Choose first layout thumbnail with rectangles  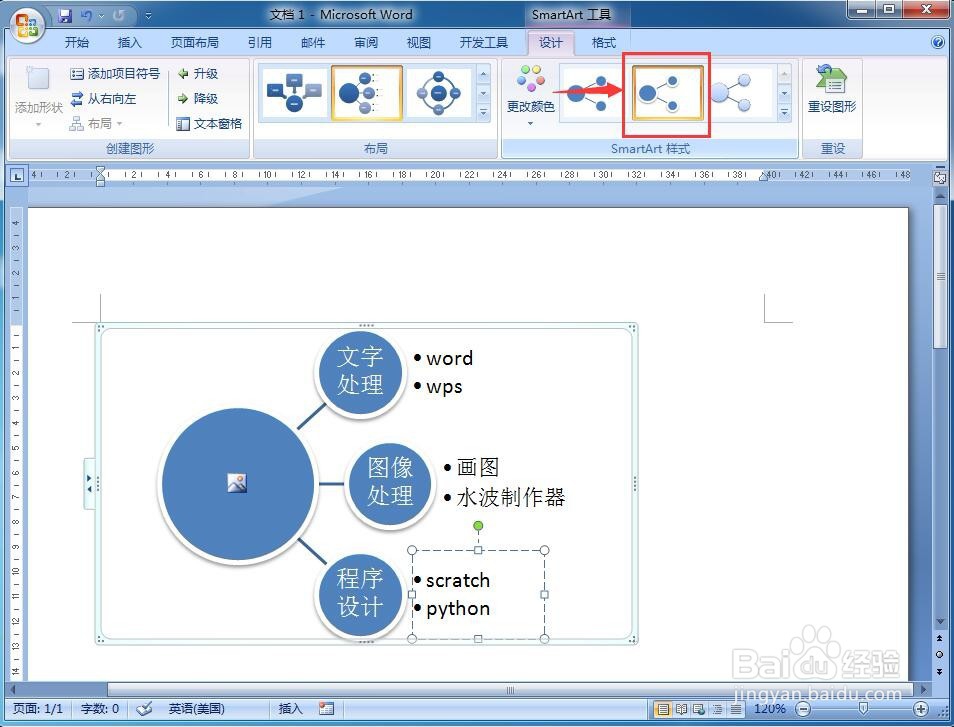coord(294,93)
